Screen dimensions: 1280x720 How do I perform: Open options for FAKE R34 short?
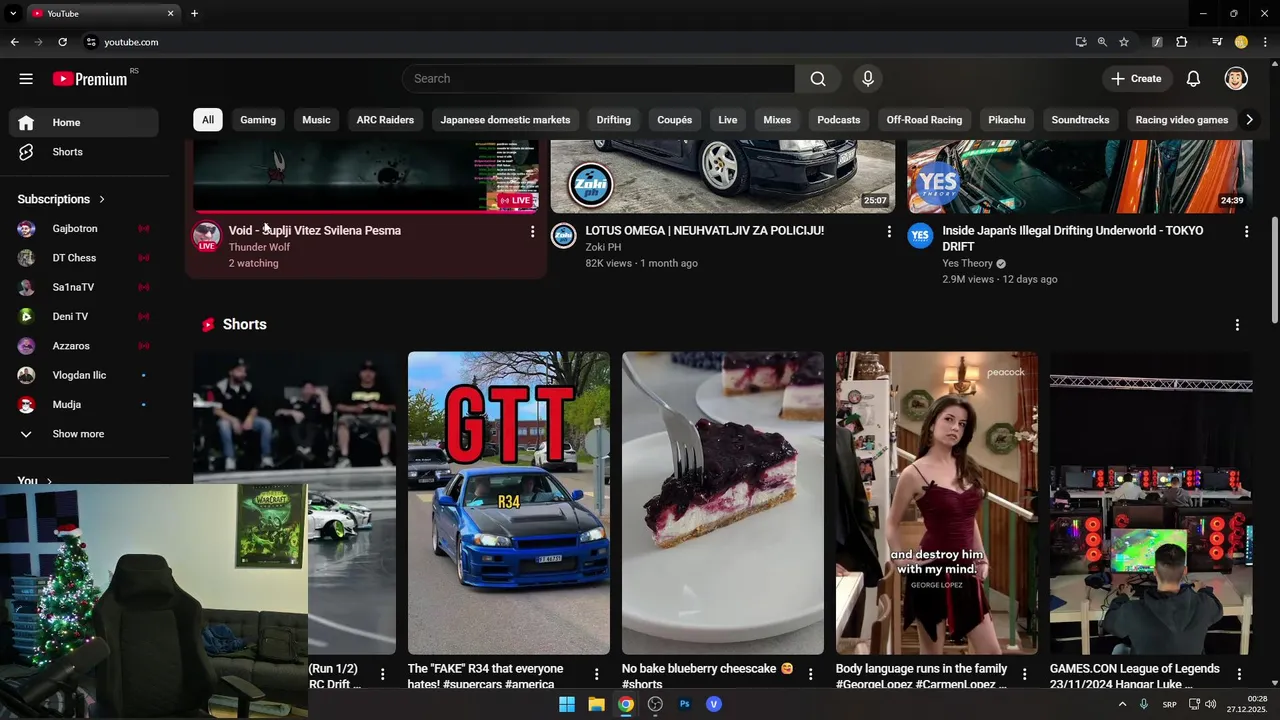click(597, 675)
